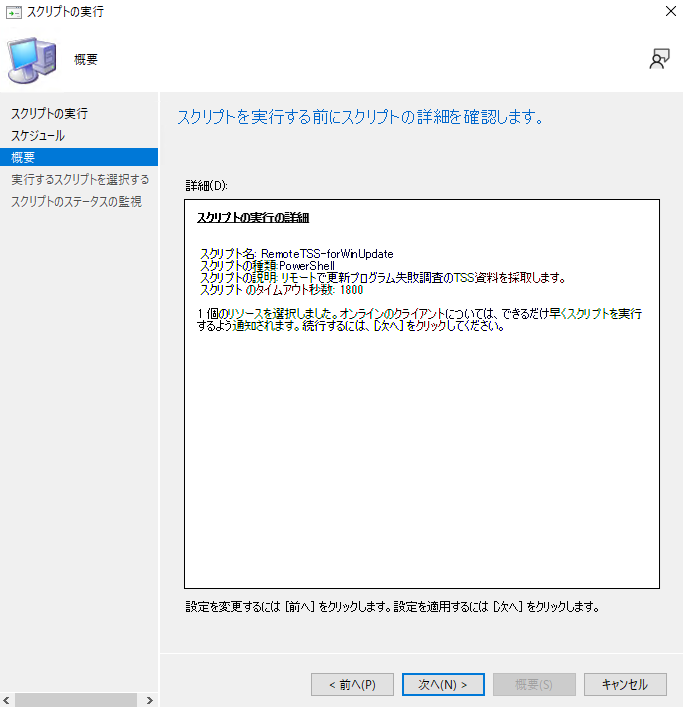Click the timeout value 1800 text
The image size is (683, 707).
(352, 290)
